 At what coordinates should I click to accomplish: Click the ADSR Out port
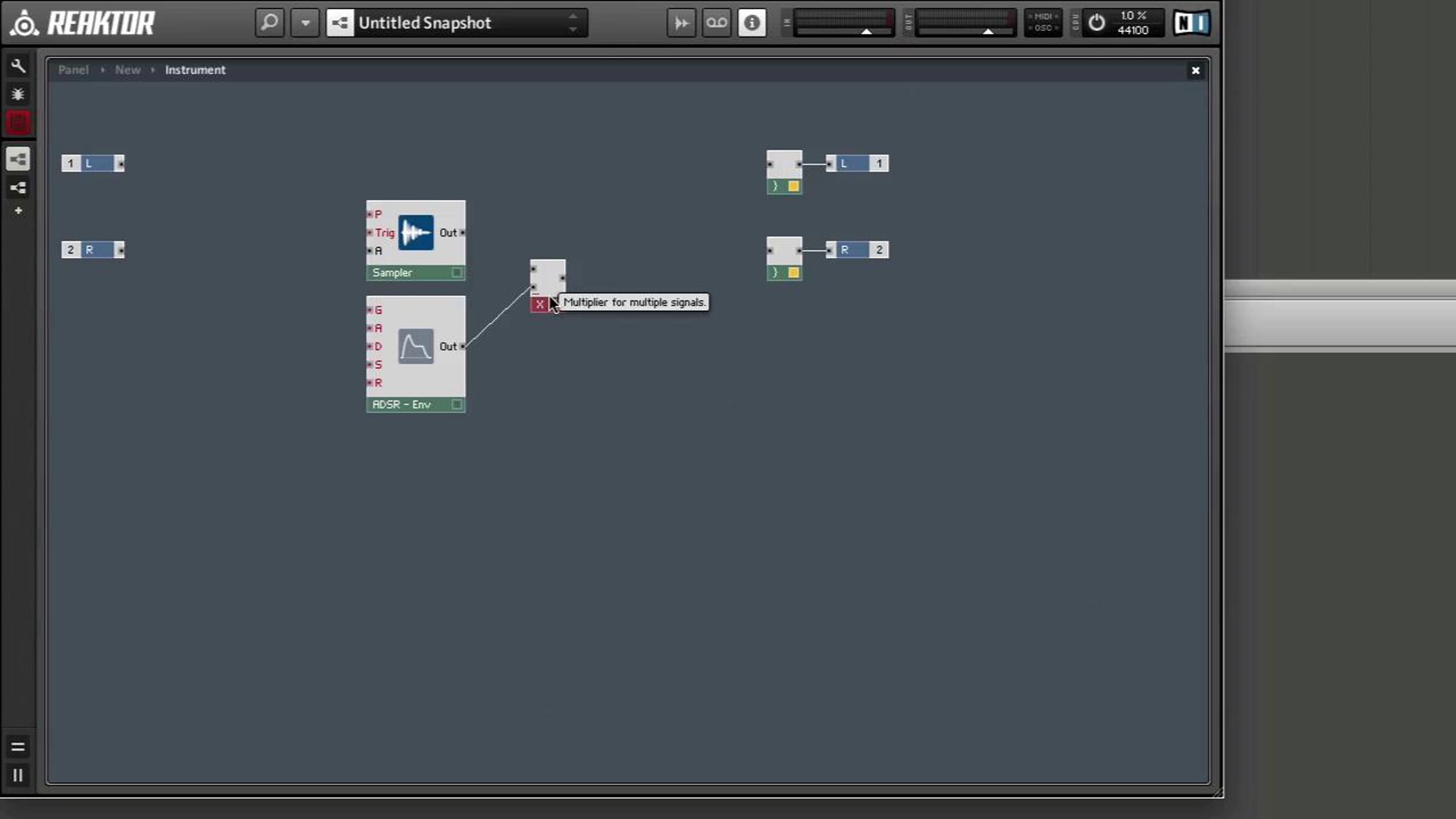462,346
